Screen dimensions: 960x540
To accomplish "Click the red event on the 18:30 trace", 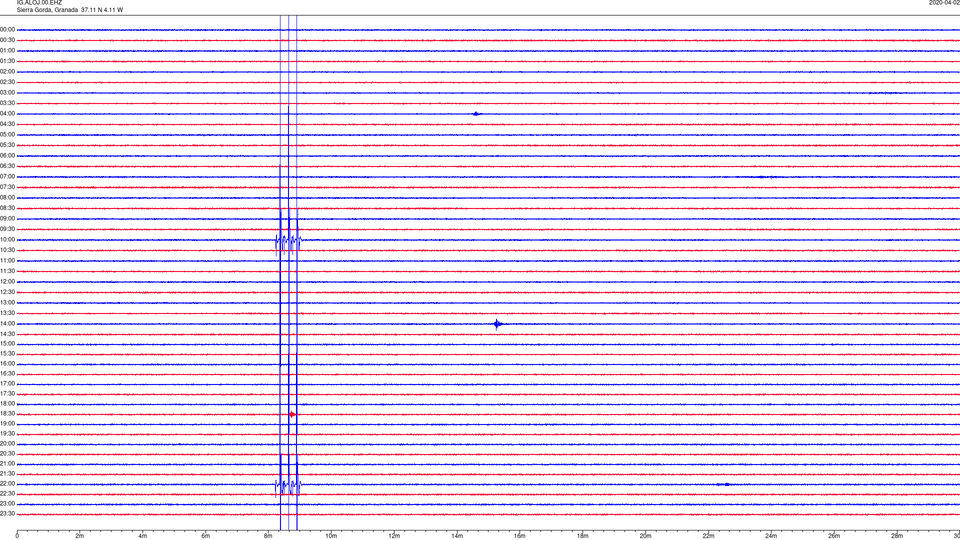I will [x=292, y=414].
